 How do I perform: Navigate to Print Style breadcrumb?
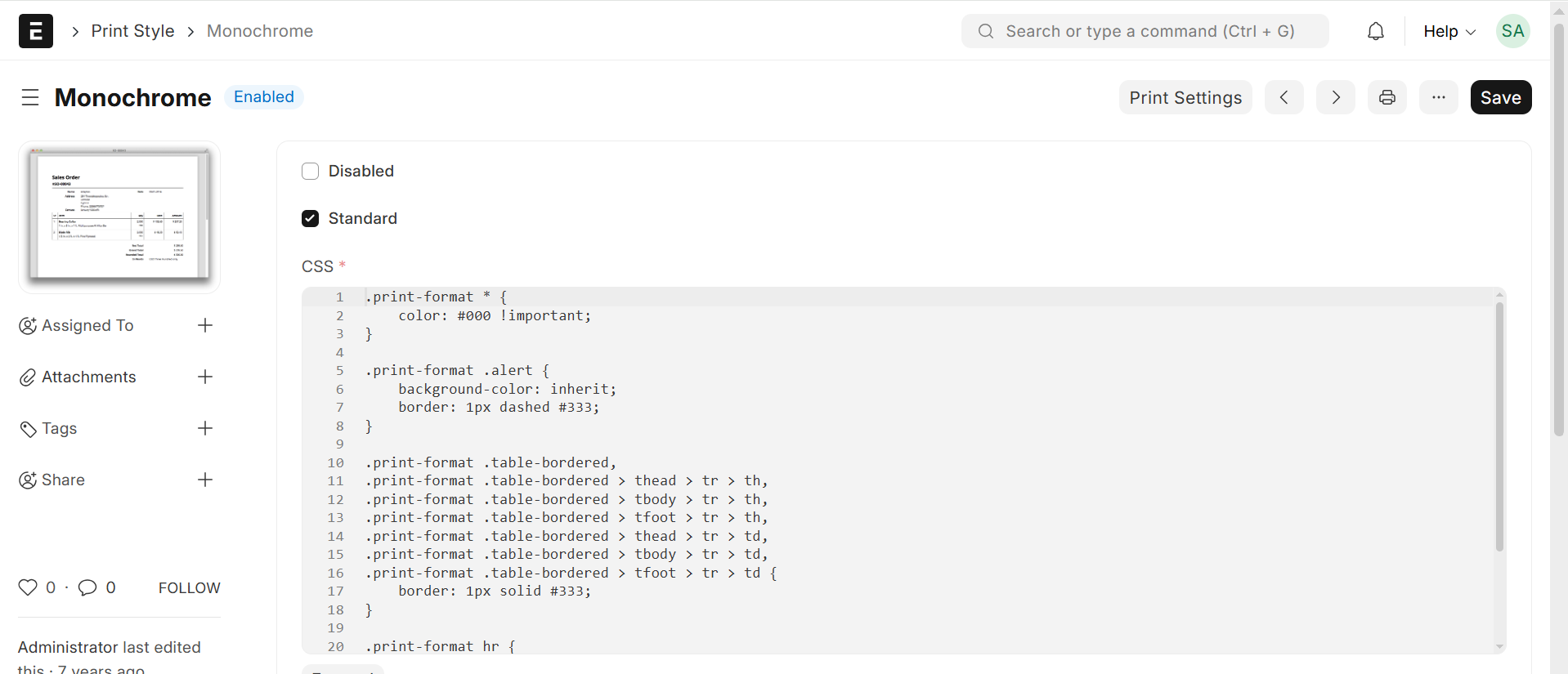132,31
